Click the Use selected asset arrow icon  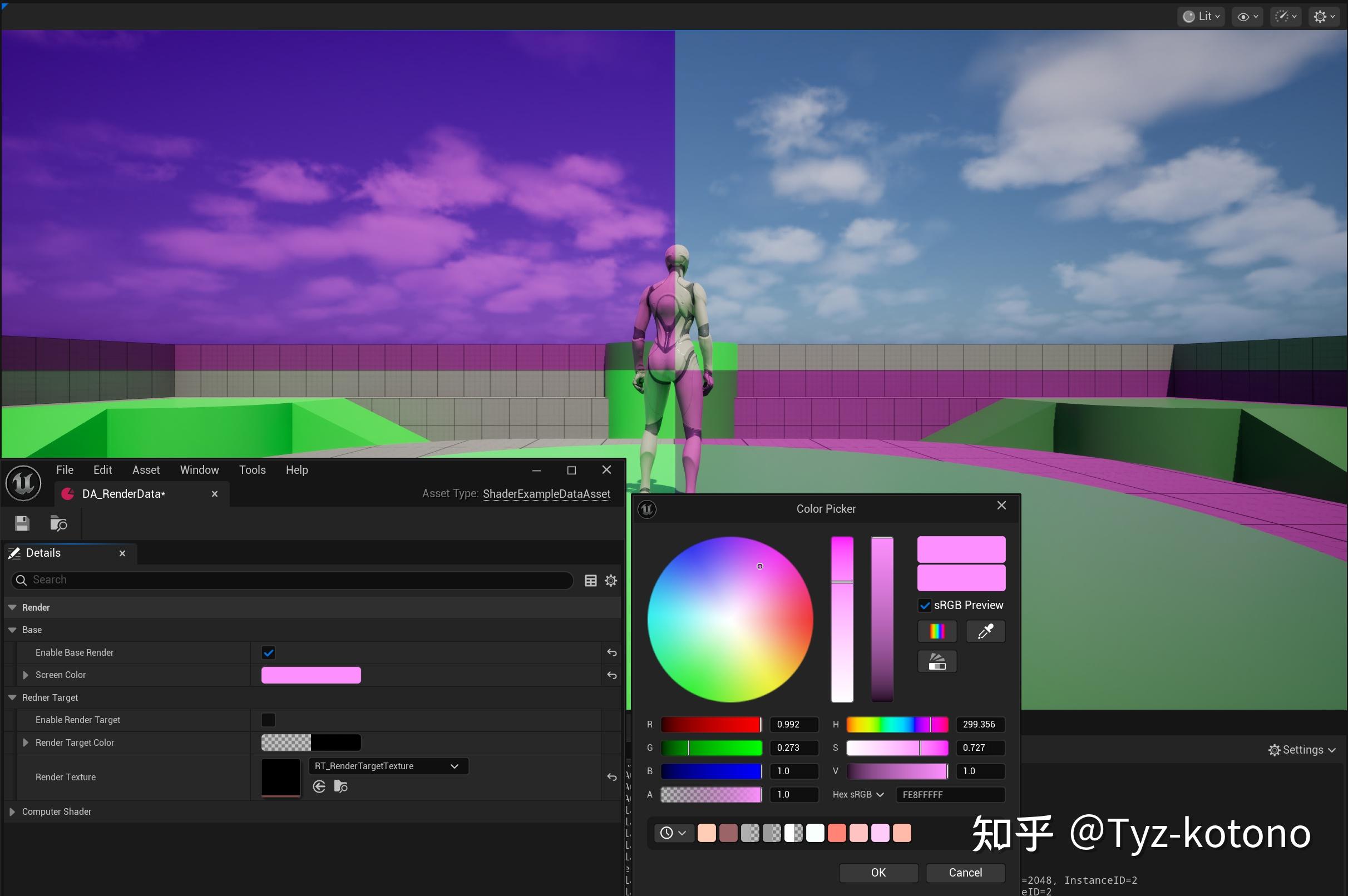(x=318, y=786)
